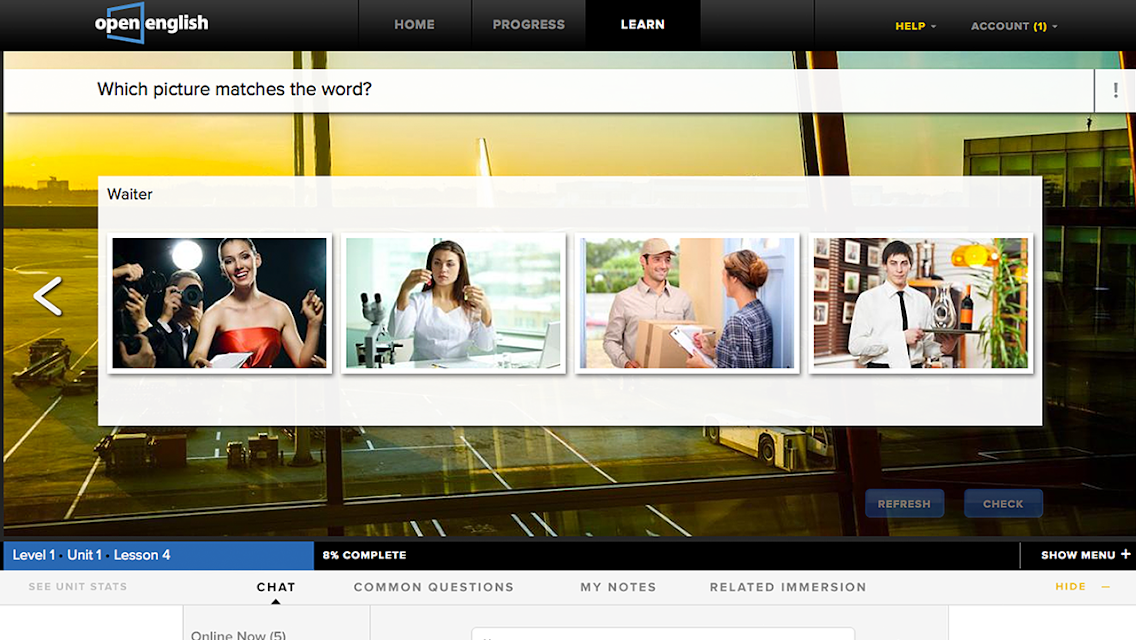1136x640 pixels.
Task: Go back with the left arrow
Action: point(48,296)
